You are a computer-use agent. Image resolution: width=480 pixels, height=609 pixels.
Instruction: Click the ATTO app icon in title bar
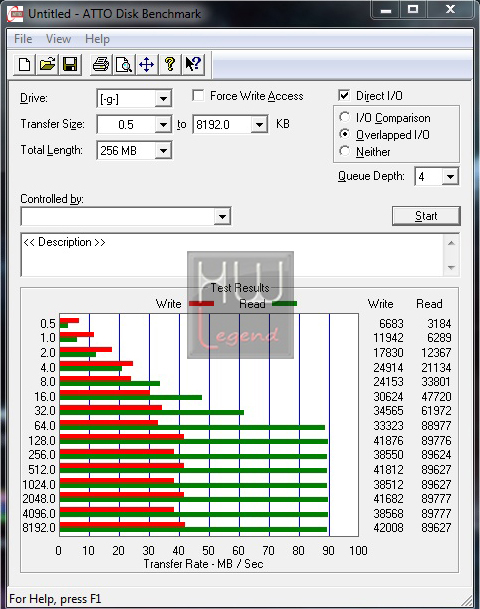(15, 14)
